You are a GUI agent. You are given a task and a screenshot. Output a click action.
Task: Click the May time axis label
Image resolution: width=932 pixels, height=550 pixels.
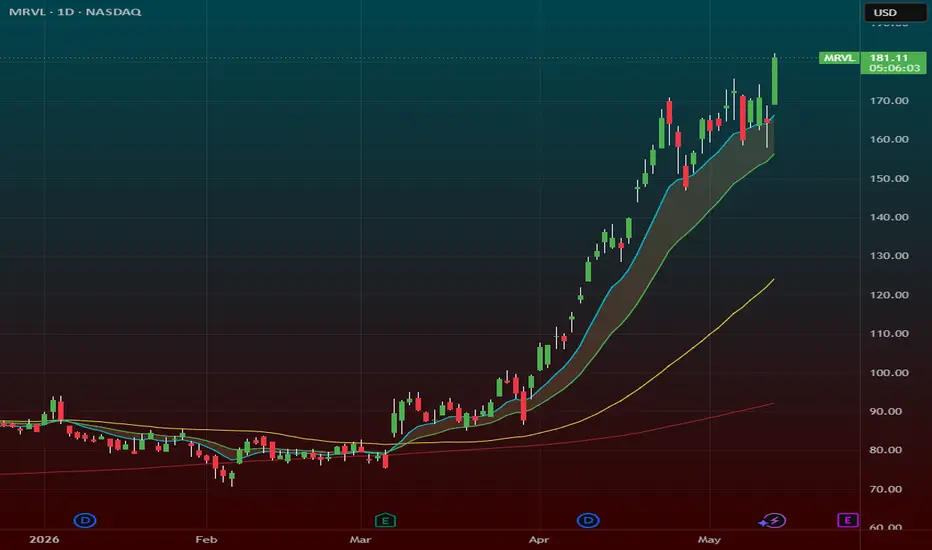tap(709, 540)
